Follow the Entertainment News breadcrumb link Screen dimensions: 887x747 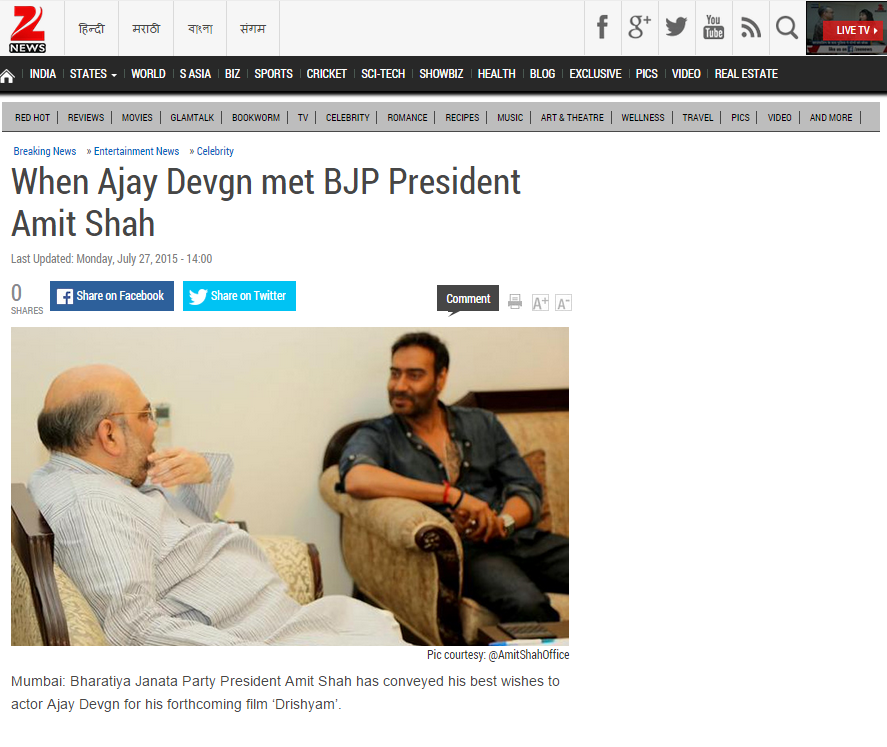(x=136, y=151)
